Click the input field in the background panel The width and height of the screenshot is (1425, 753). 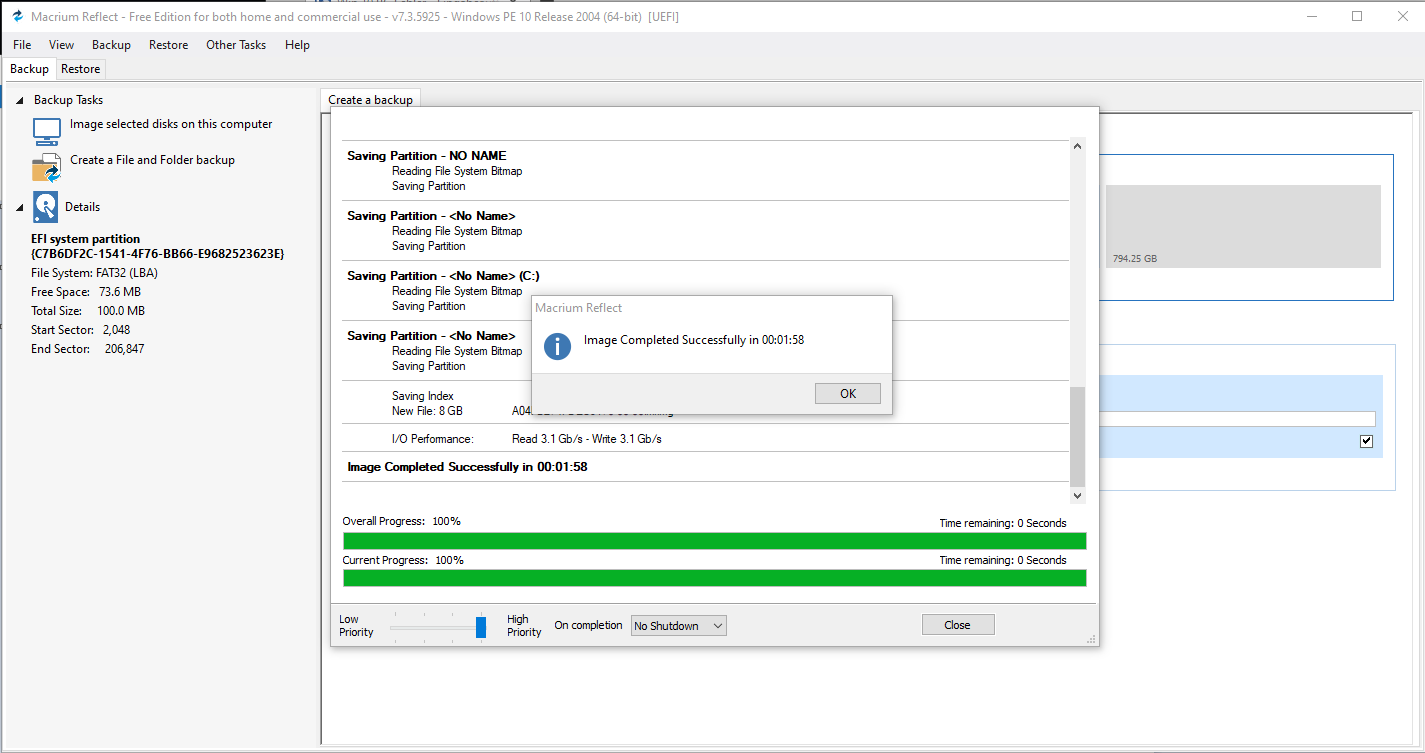pos(1238,419)
